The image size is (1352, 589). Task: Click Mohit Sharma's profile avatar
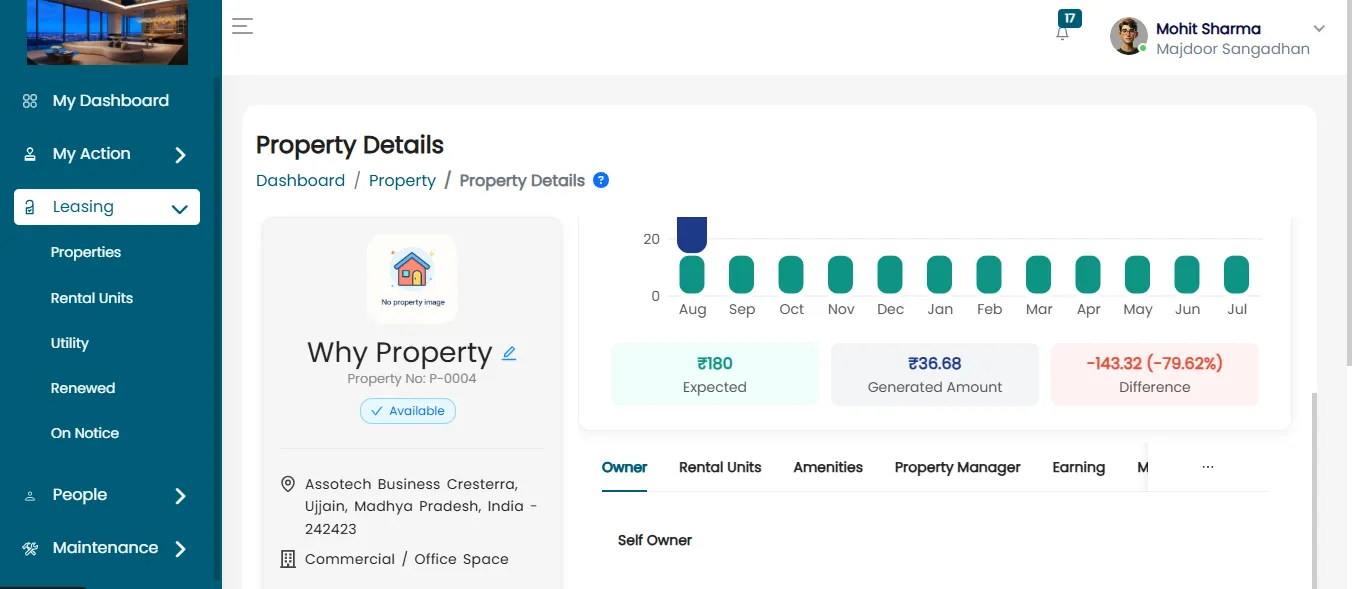point(1129,36)
